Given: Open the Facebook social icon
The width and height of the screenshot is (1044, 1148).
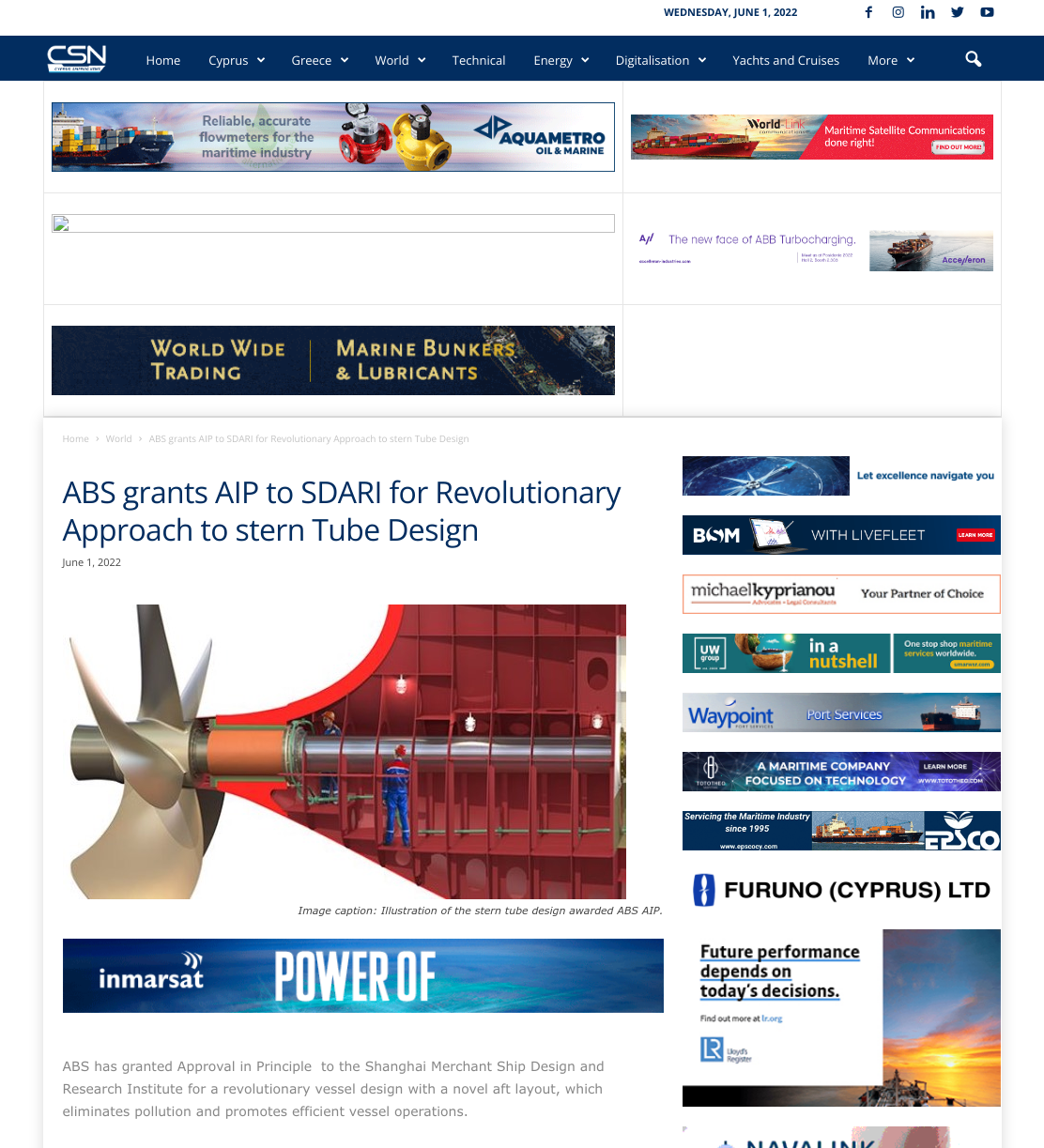Looking at the screenshot, I should pyautogui.click(x=868, y=12).
